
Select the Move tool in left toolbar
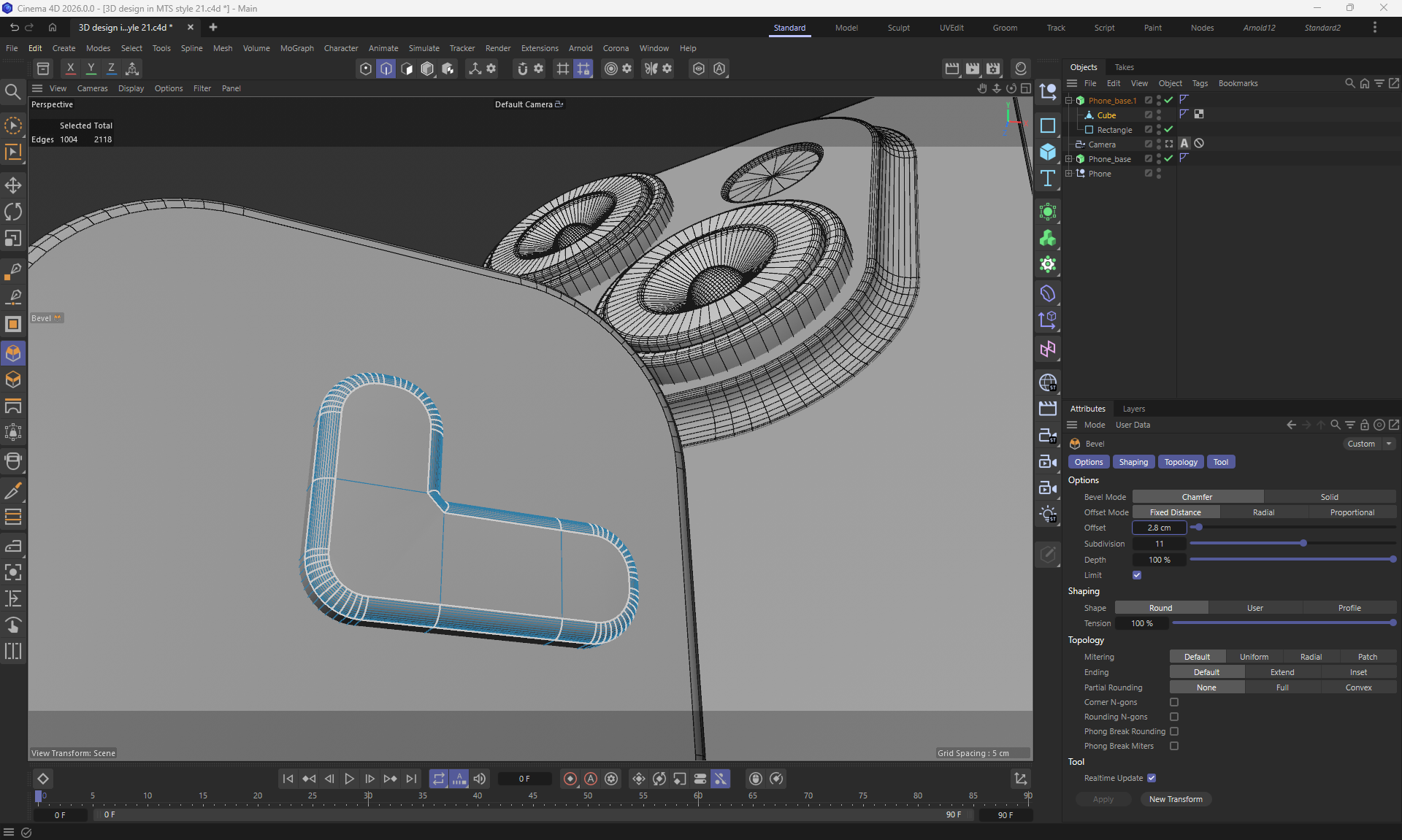pyautogui.click(x=13, y=185)
